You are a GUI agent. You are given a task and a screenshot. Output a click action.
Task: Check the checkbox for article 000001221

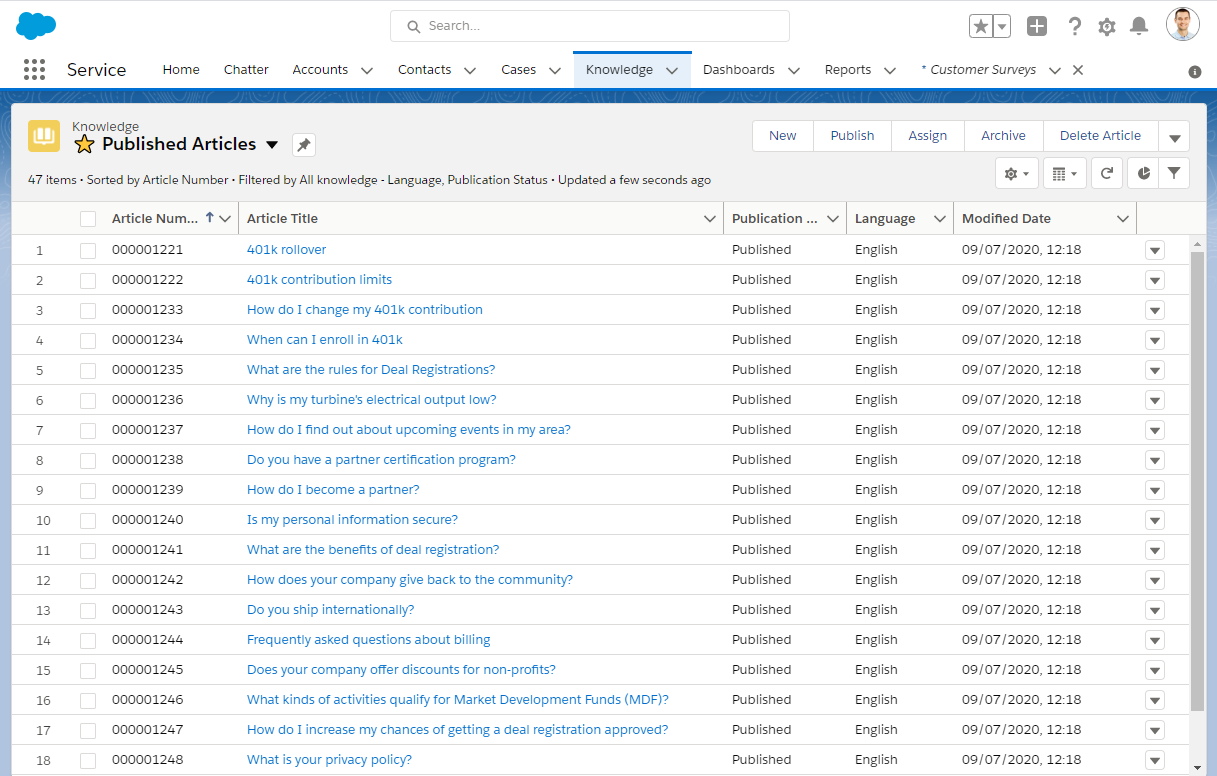coord(87,249)
